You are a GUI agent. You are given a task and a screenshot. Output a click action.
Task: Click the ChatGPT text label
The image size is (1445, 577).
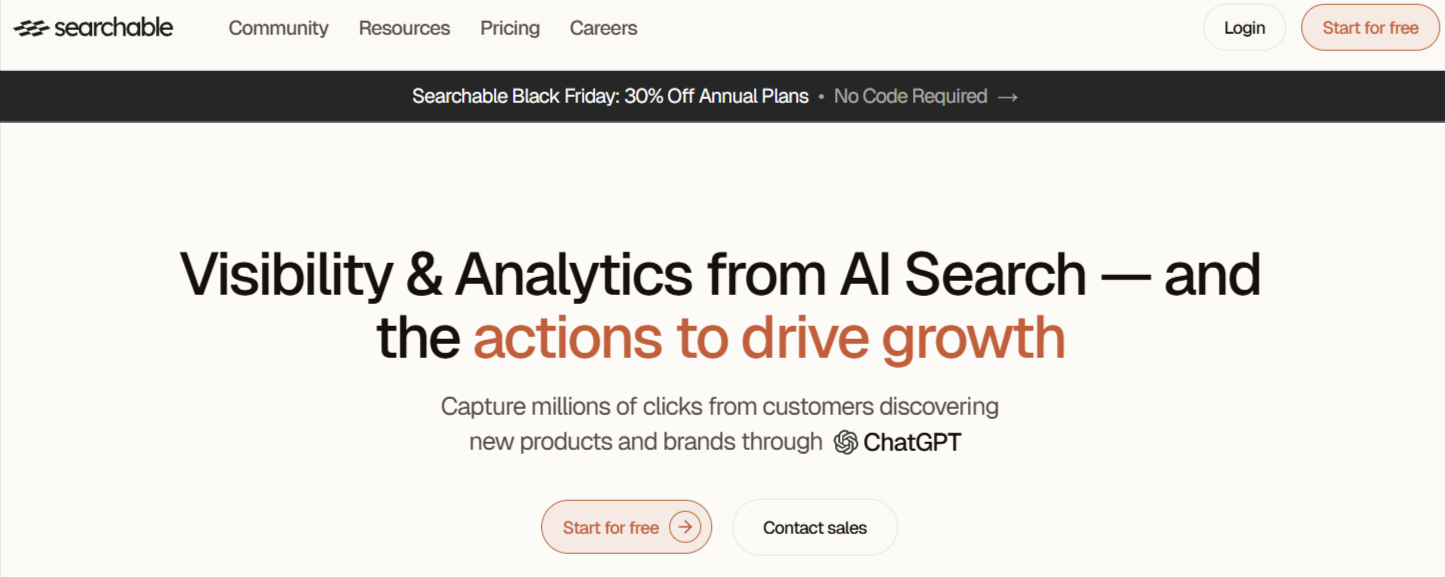[913, 441]
